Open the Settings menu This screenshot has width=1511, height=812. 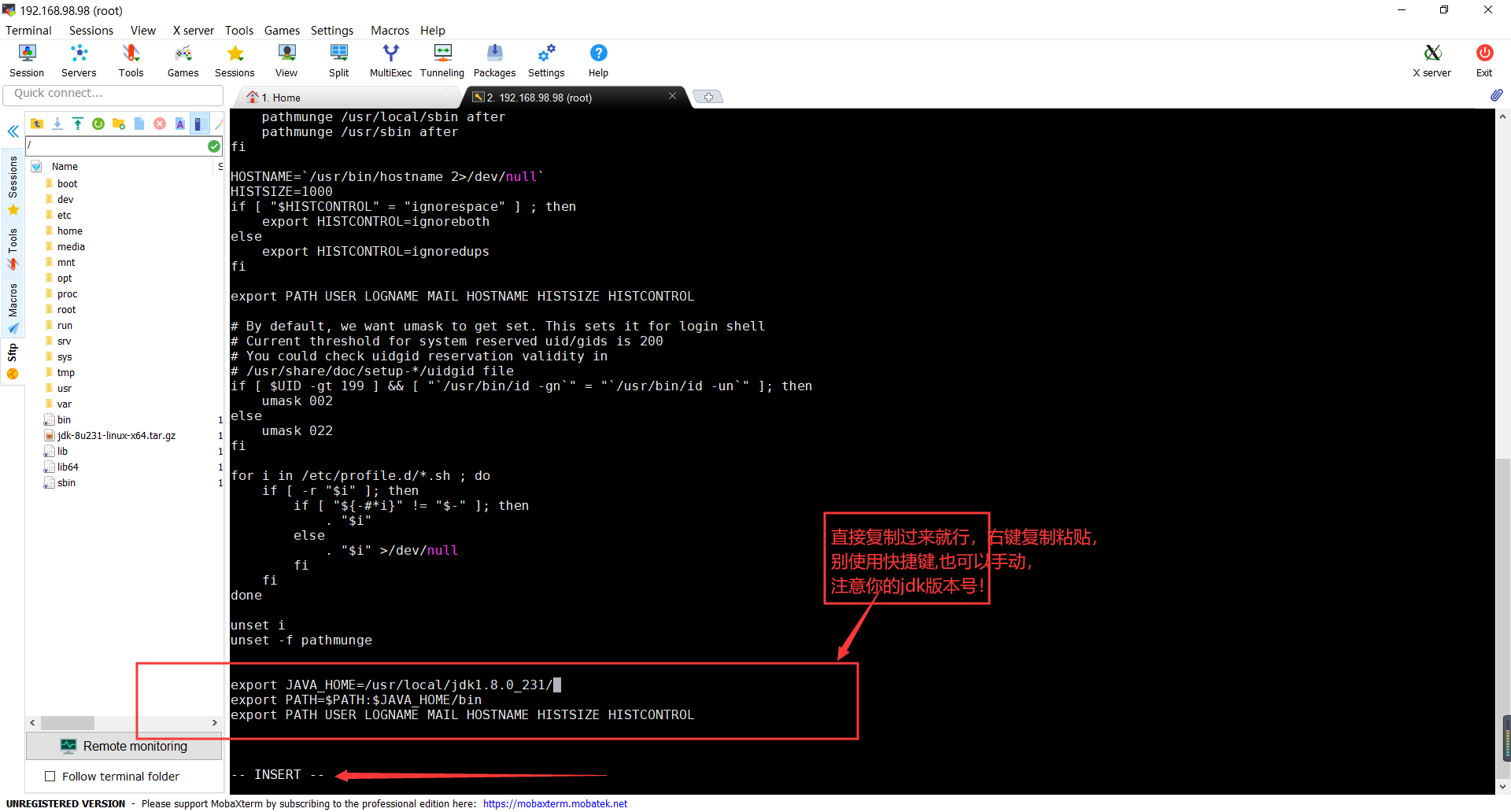coord(331,31)
